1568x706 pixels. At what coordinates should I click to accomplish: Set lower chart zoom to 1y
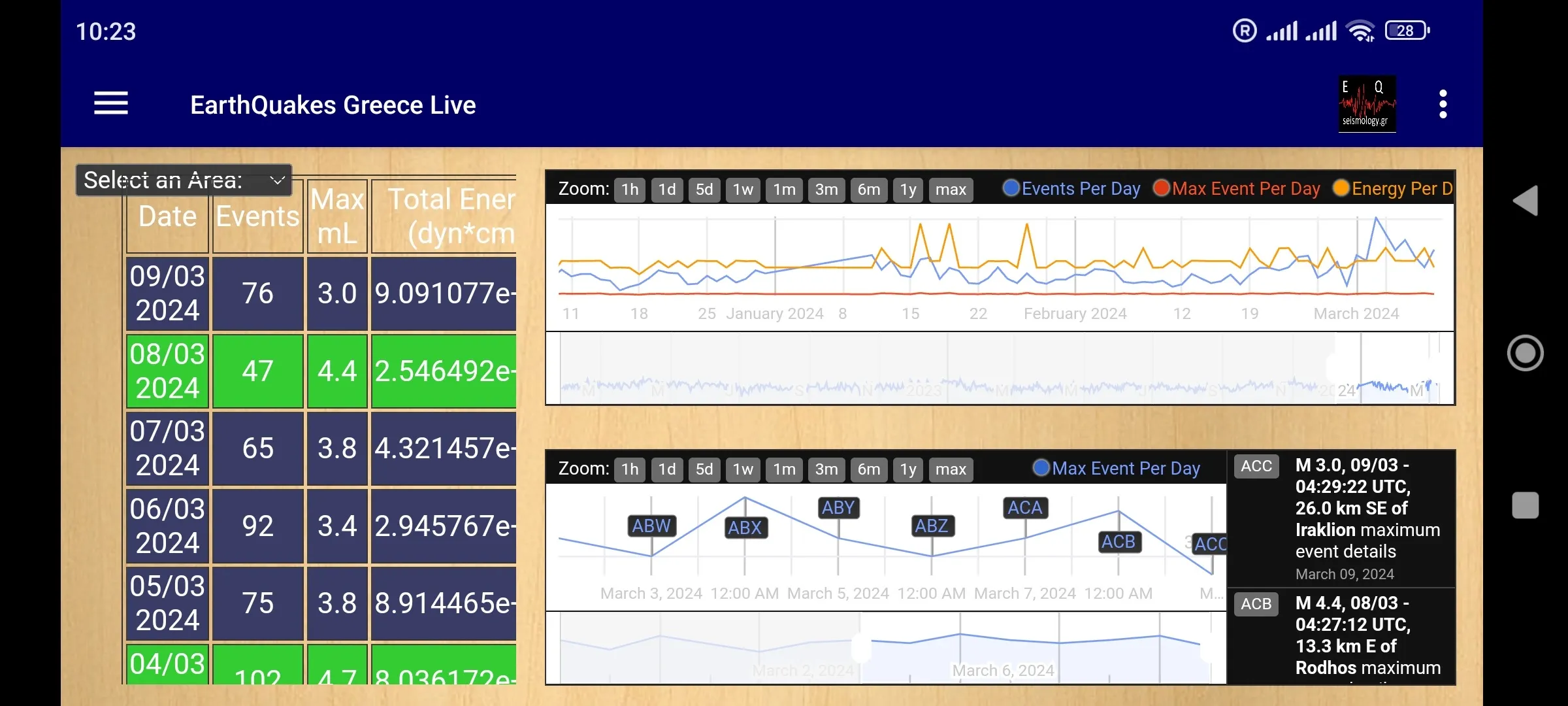[908, 469]
